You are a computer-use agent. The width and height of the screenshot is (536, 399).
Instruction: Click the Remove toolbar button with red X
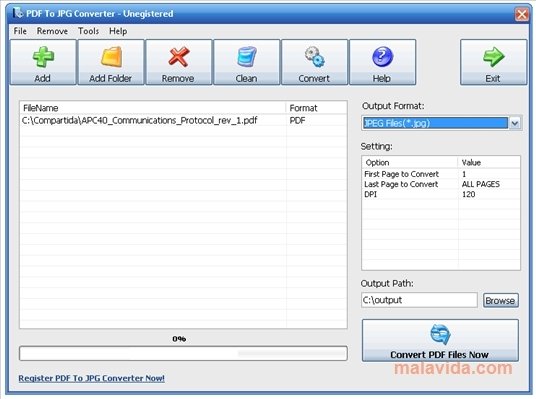pyautogui.click(x=178, y=62)
